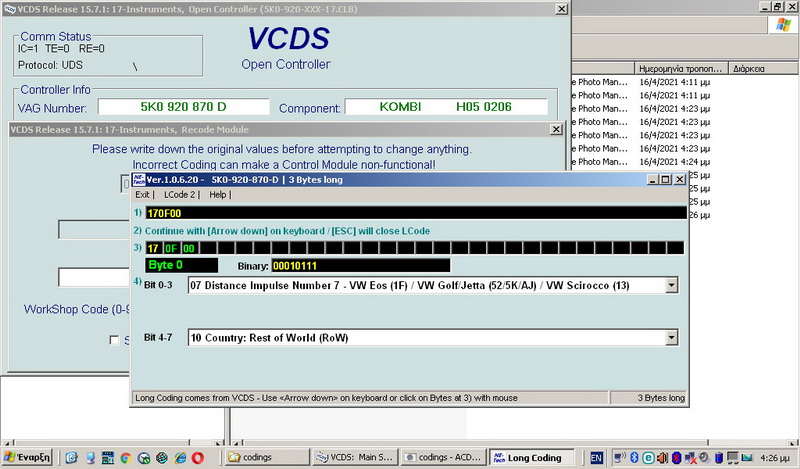Minimize the Long Coding helper window
Image resolution: width=800 pixels, height=469 pixels.
[654, 180]
